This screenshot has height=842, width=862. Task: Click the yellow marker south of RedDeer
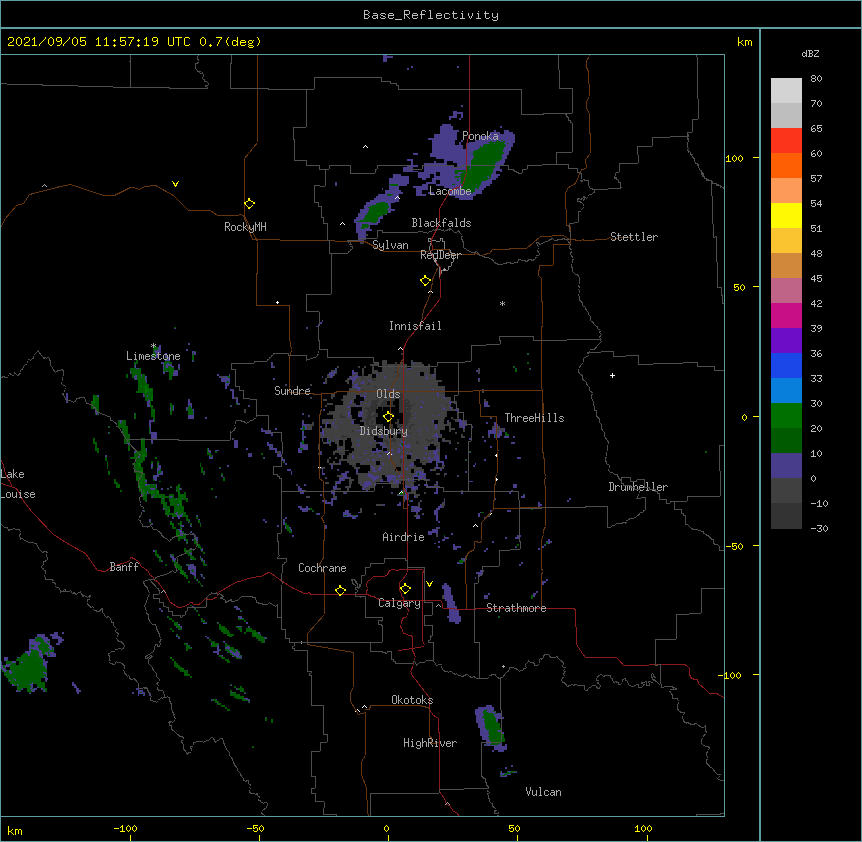[x=426, y=281]
